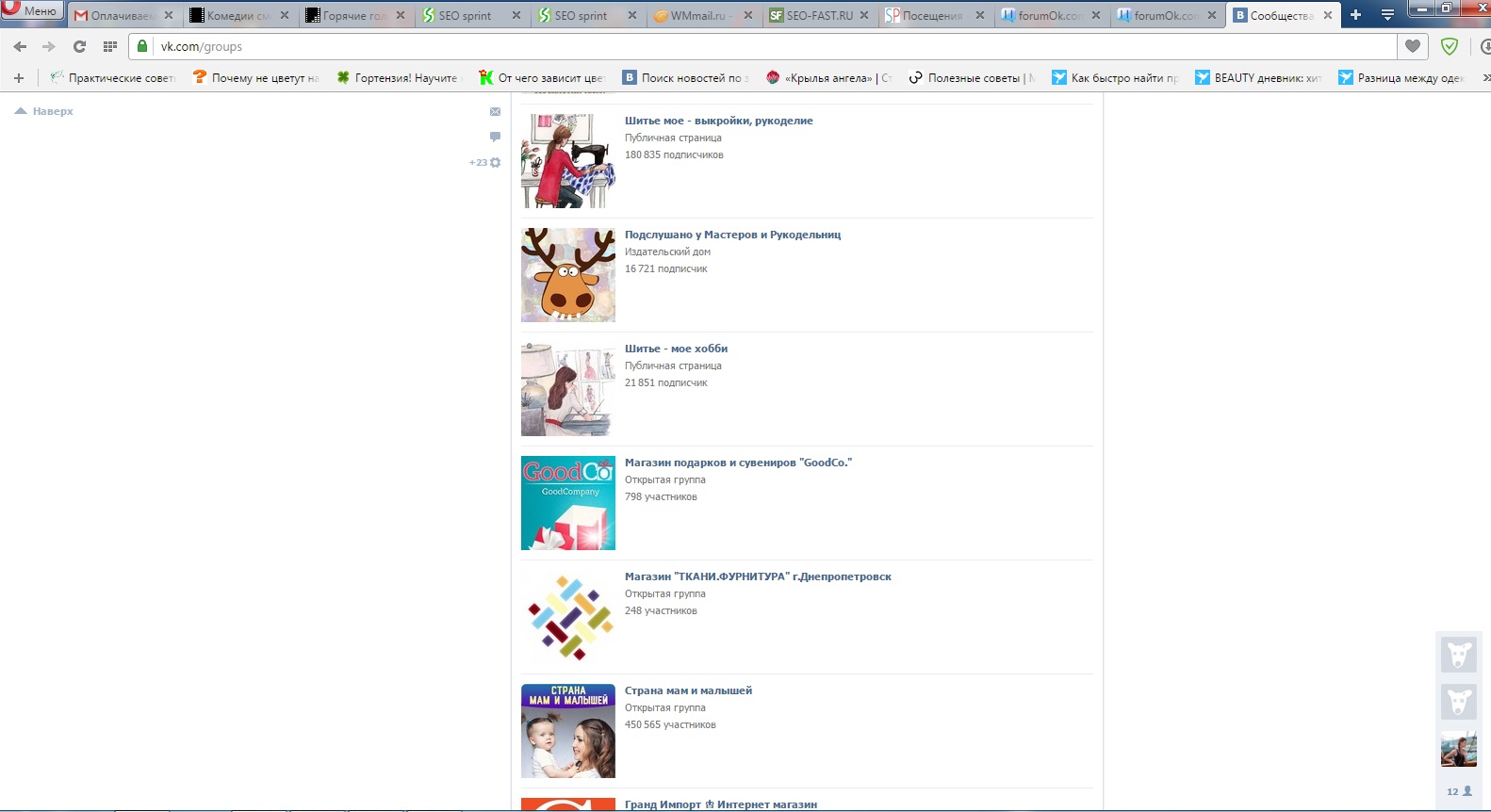The image size is (1491, 812).
Task: Switch to the WMmail.ru tab
Action: (x=704, y=15)
